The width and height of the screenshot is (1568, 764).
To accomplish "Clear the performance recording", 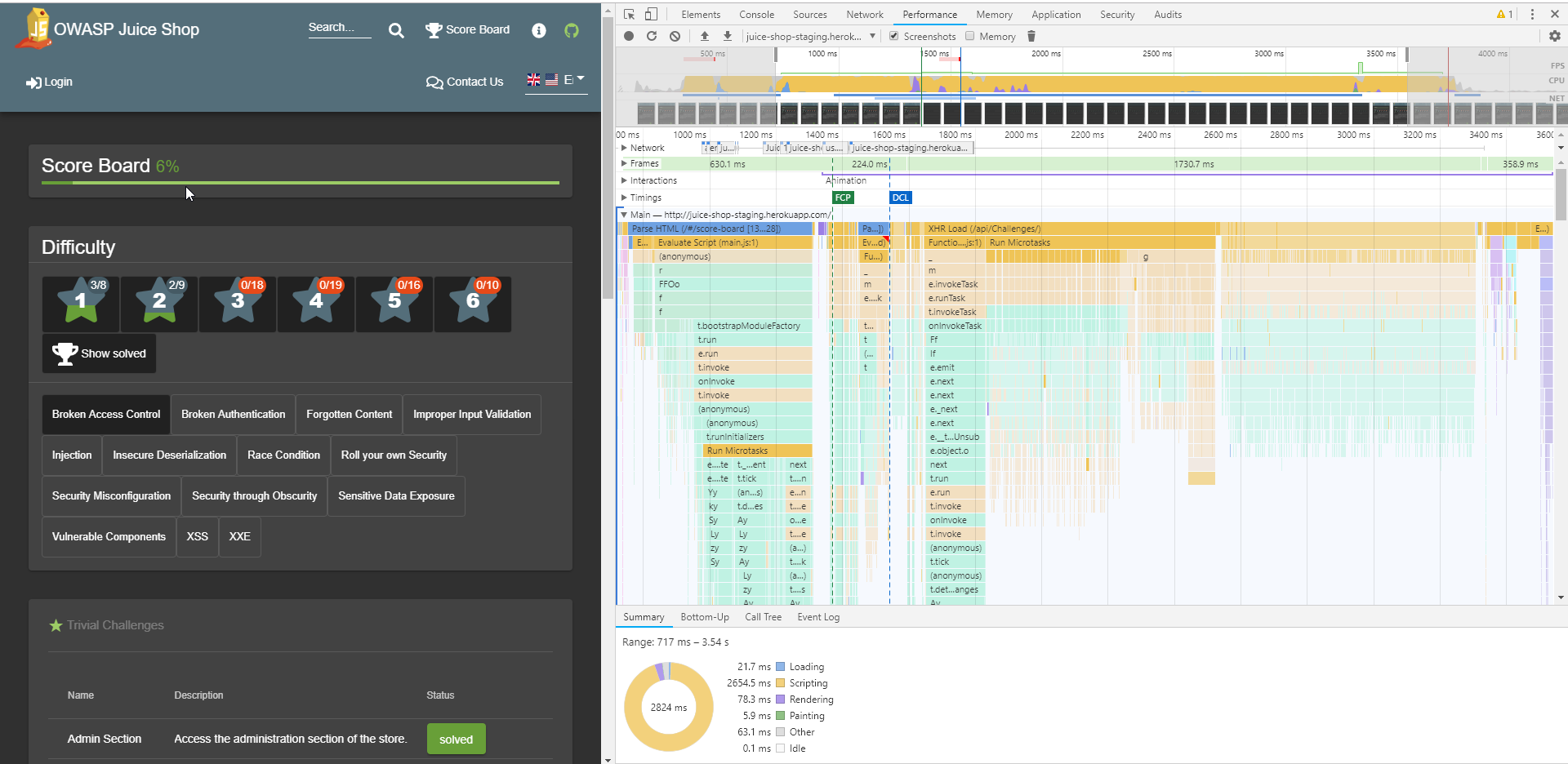I will point(675,36).
